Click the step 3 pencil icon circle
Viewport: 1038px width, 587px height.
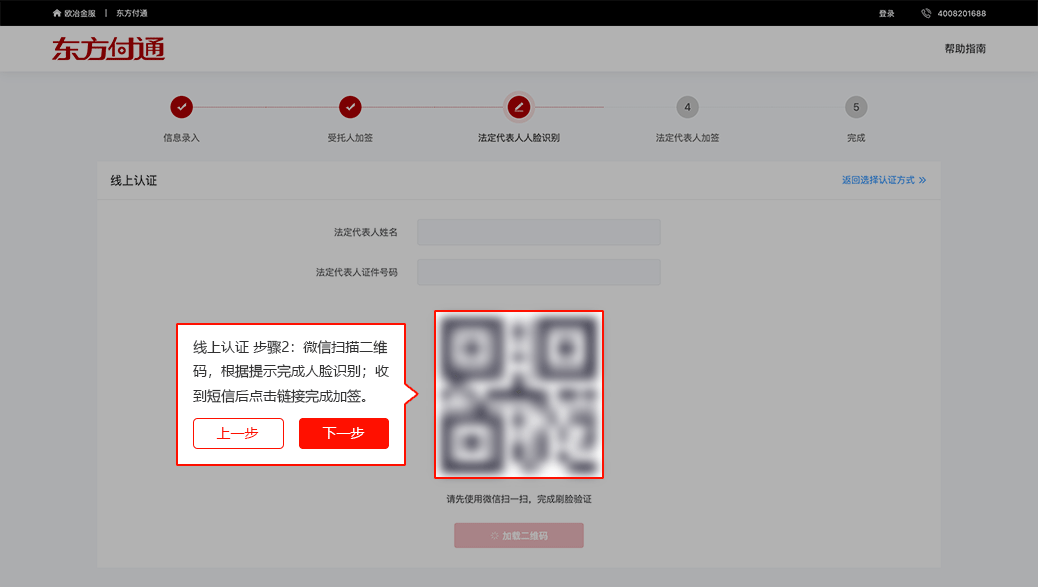518,107
